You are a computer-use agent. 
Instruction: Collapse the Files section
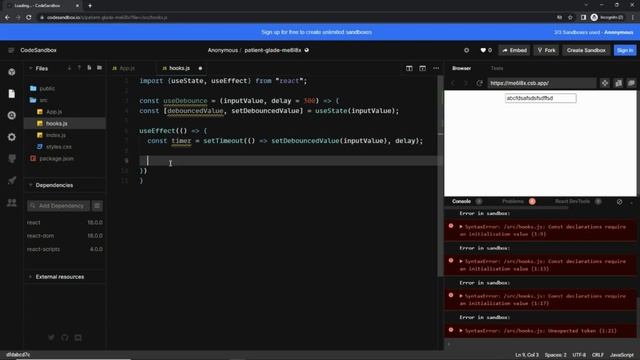tap(31, 68)
